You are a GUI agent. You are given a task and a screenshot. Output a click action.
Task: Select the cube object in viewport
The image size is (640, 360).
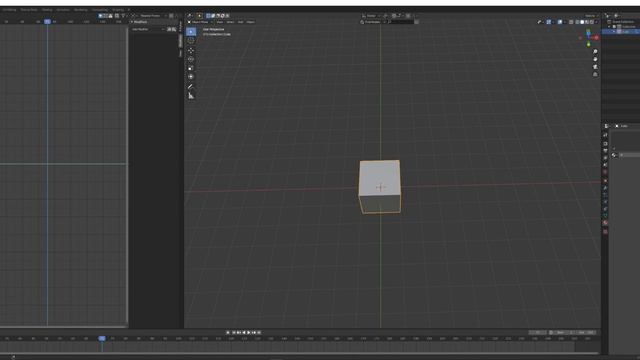point(380,186)
